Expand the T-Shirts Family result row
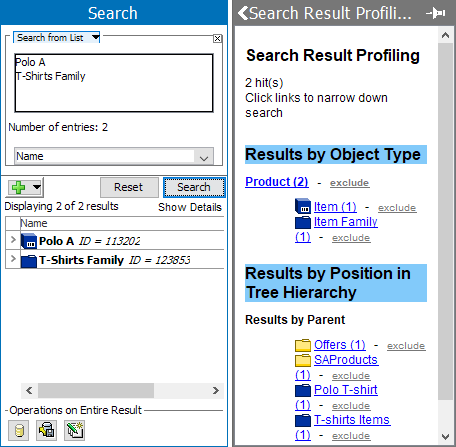 [x=13, y=258]
